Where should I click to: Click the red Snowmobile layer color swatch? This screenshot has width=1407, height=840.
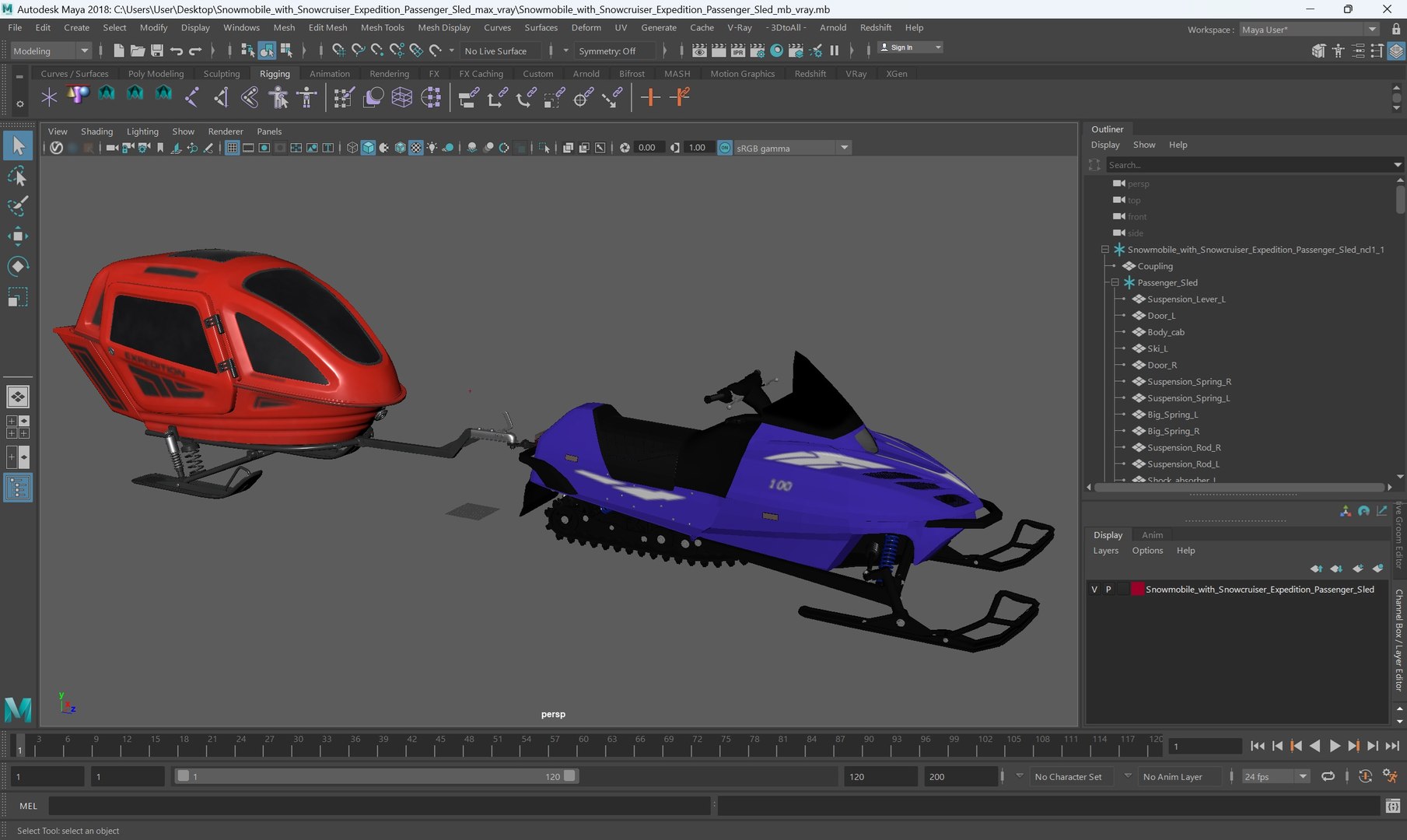(x=1137, y=590)
